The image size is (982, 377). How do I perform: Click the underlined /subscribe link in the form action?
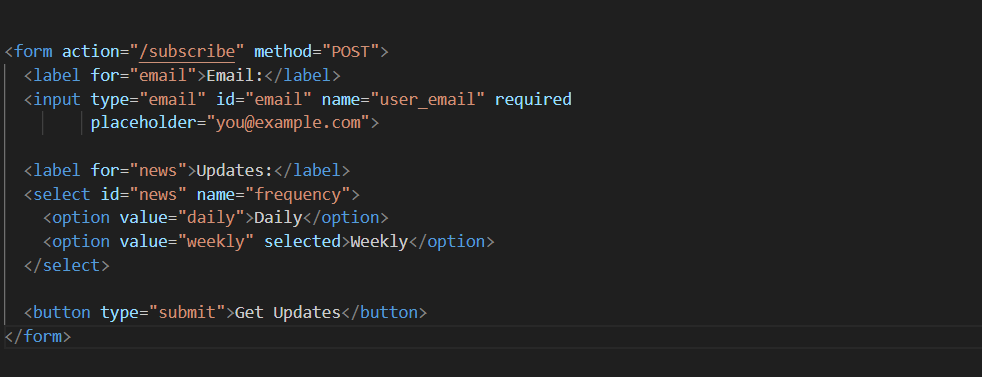tap(187, 51)
